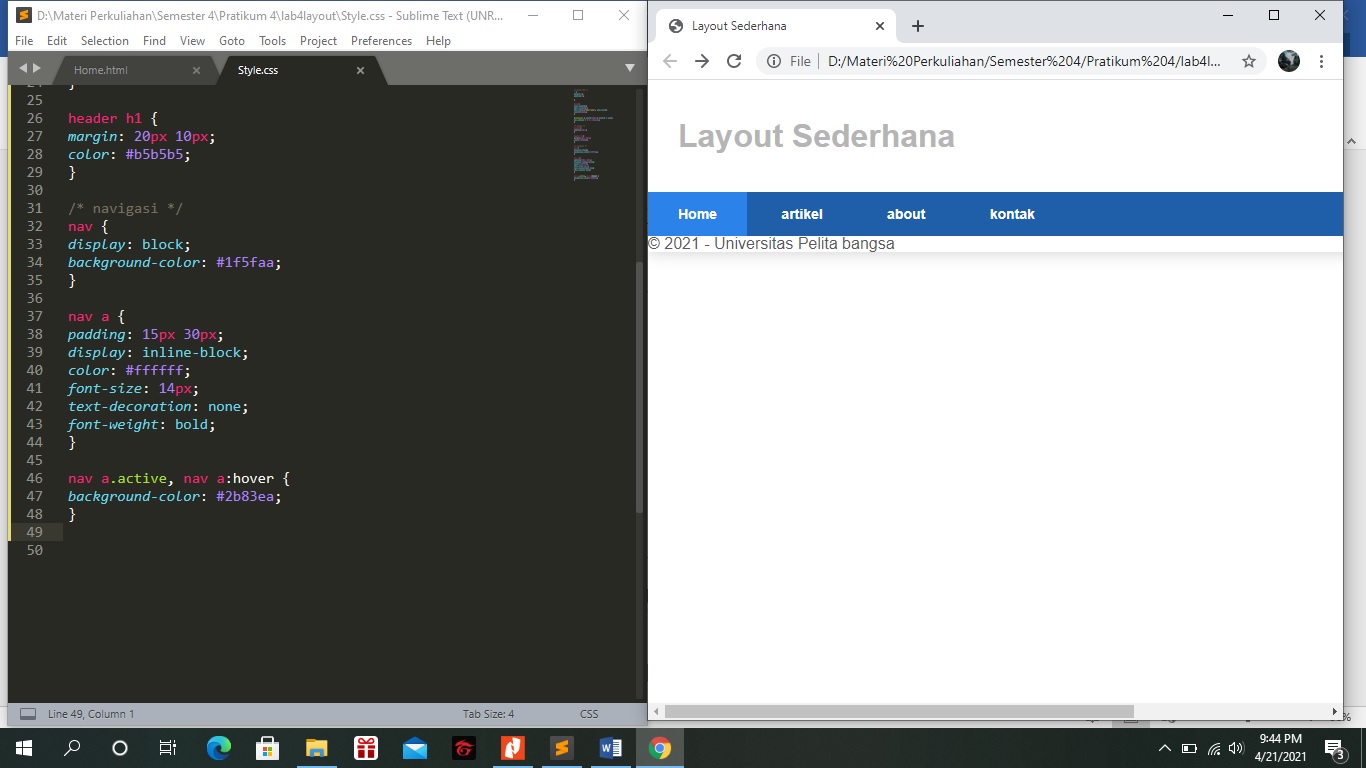
Task: Open Windows Search in the taskbar
Action: click(70, 747)
